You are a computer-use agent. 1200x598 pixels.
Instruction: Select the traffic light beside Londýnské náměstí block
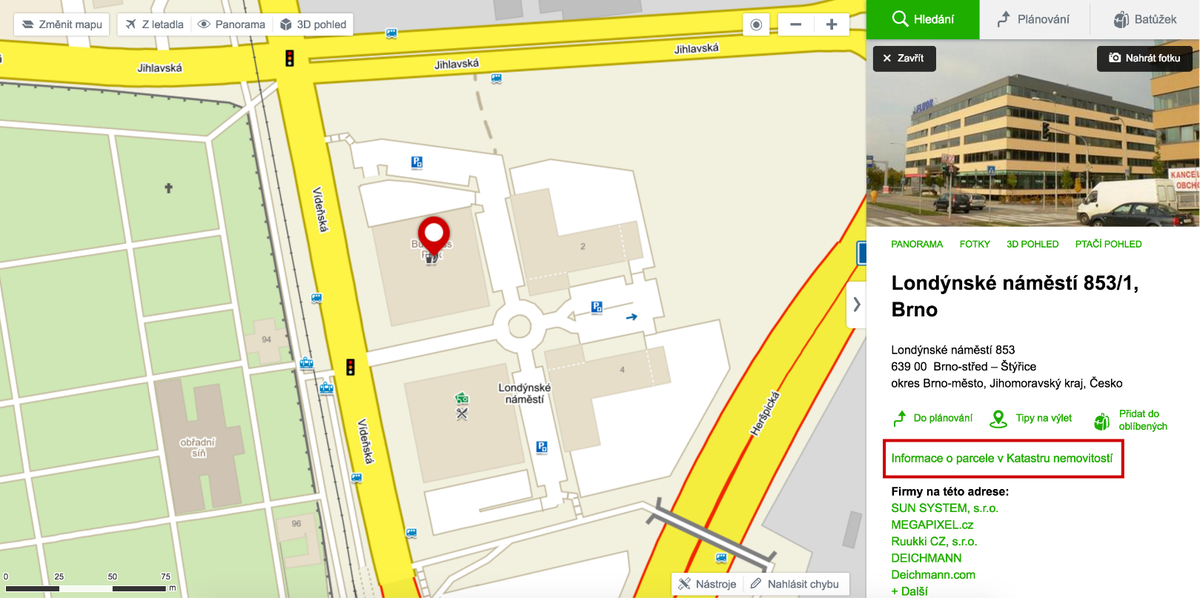tap(351, 367)
